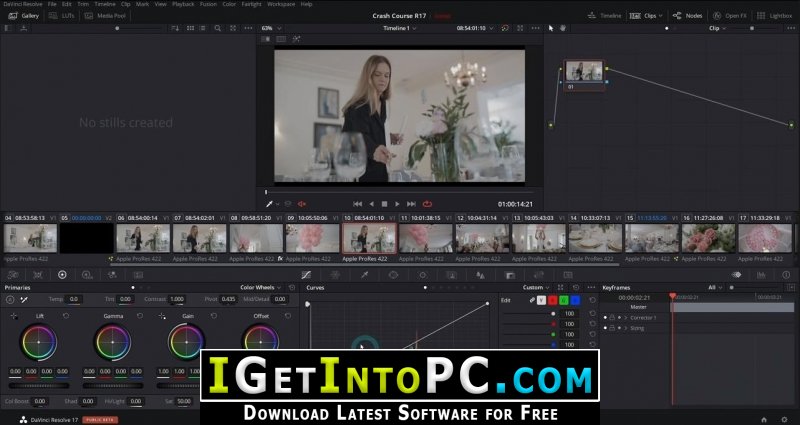800x425 pixels.
Task: Toggle the Clips thumbnail strip
Action: (x=643, y=16)
